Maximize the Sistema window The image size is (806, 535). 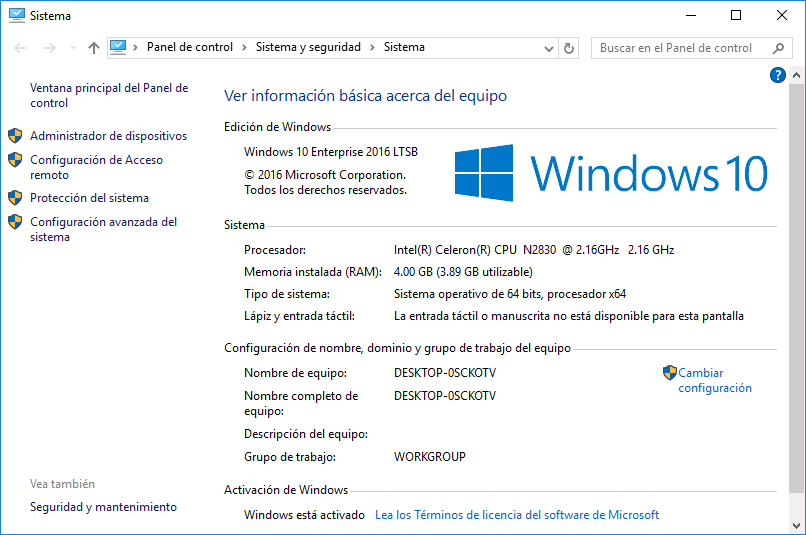tap(736, 15)
